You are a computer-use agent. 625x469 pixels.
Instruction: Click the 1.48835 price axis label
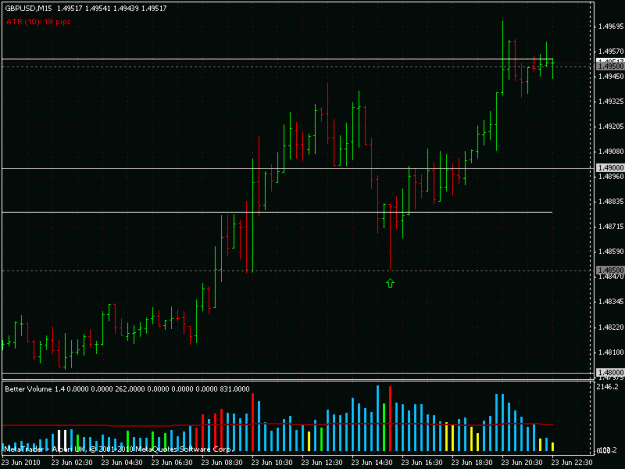611,202
